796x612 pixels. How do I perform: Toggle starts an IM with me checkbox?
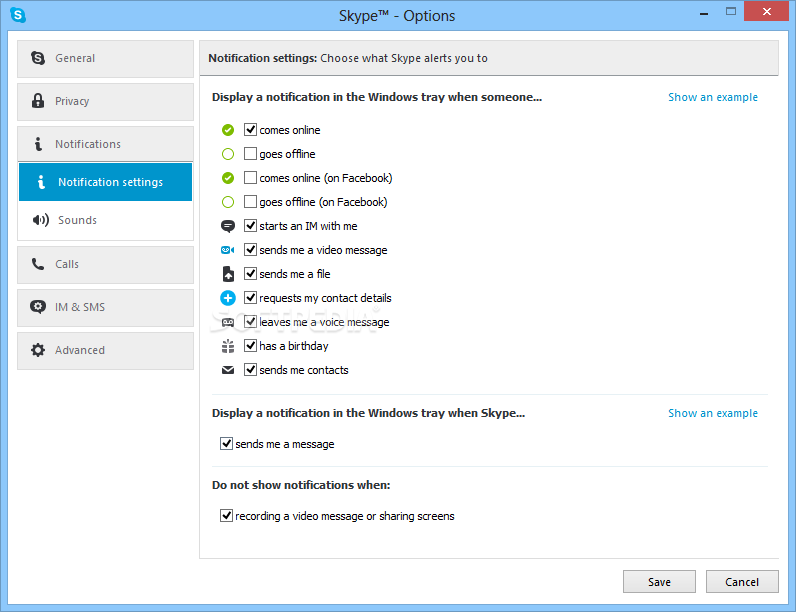pos(250,225)
